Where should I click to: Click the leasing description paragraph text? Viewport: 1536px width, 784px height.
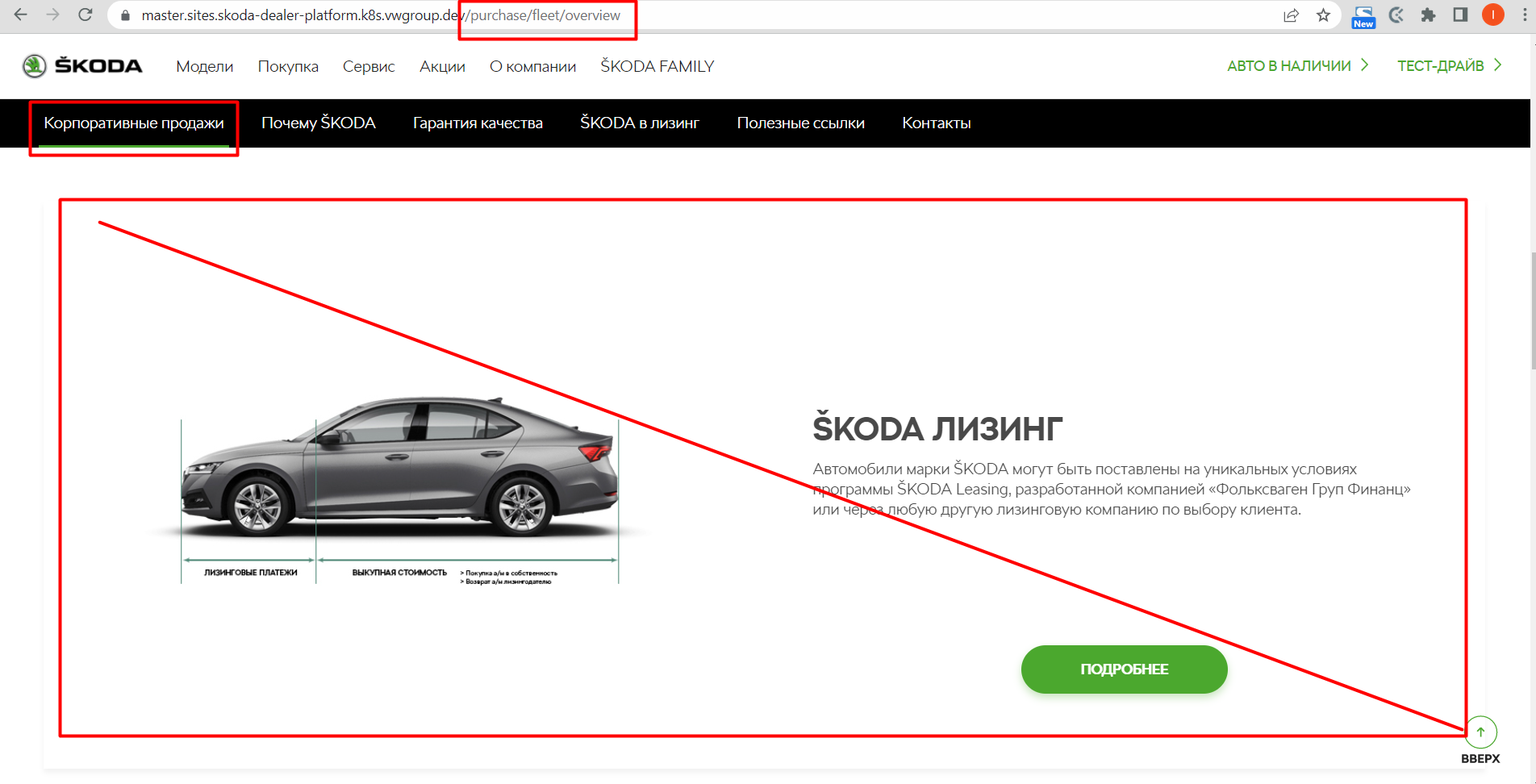pyautogui.click(x=1112, y=489)
